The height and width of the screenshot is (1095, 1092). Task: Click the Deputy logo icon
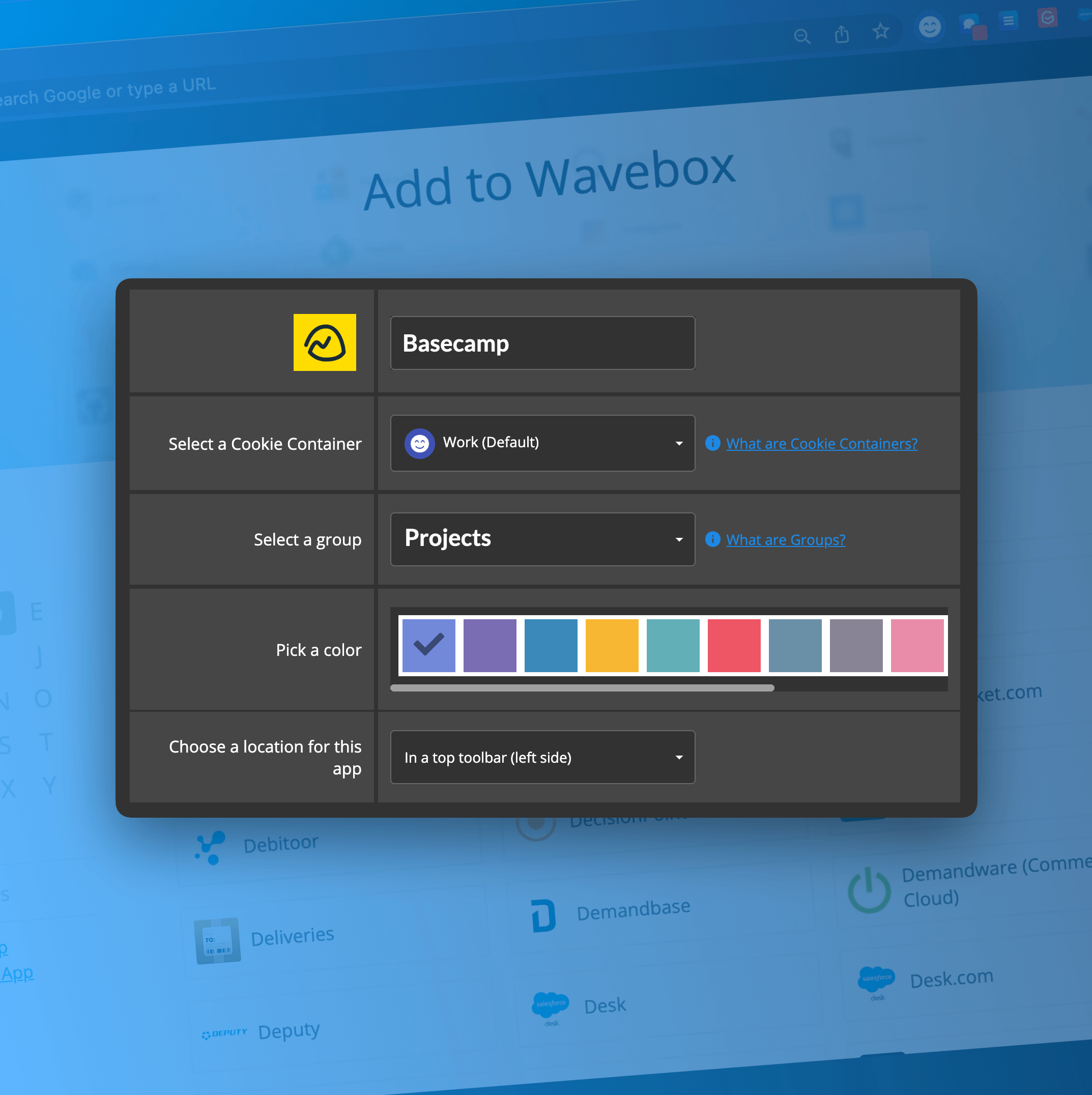coord(224,1033)
